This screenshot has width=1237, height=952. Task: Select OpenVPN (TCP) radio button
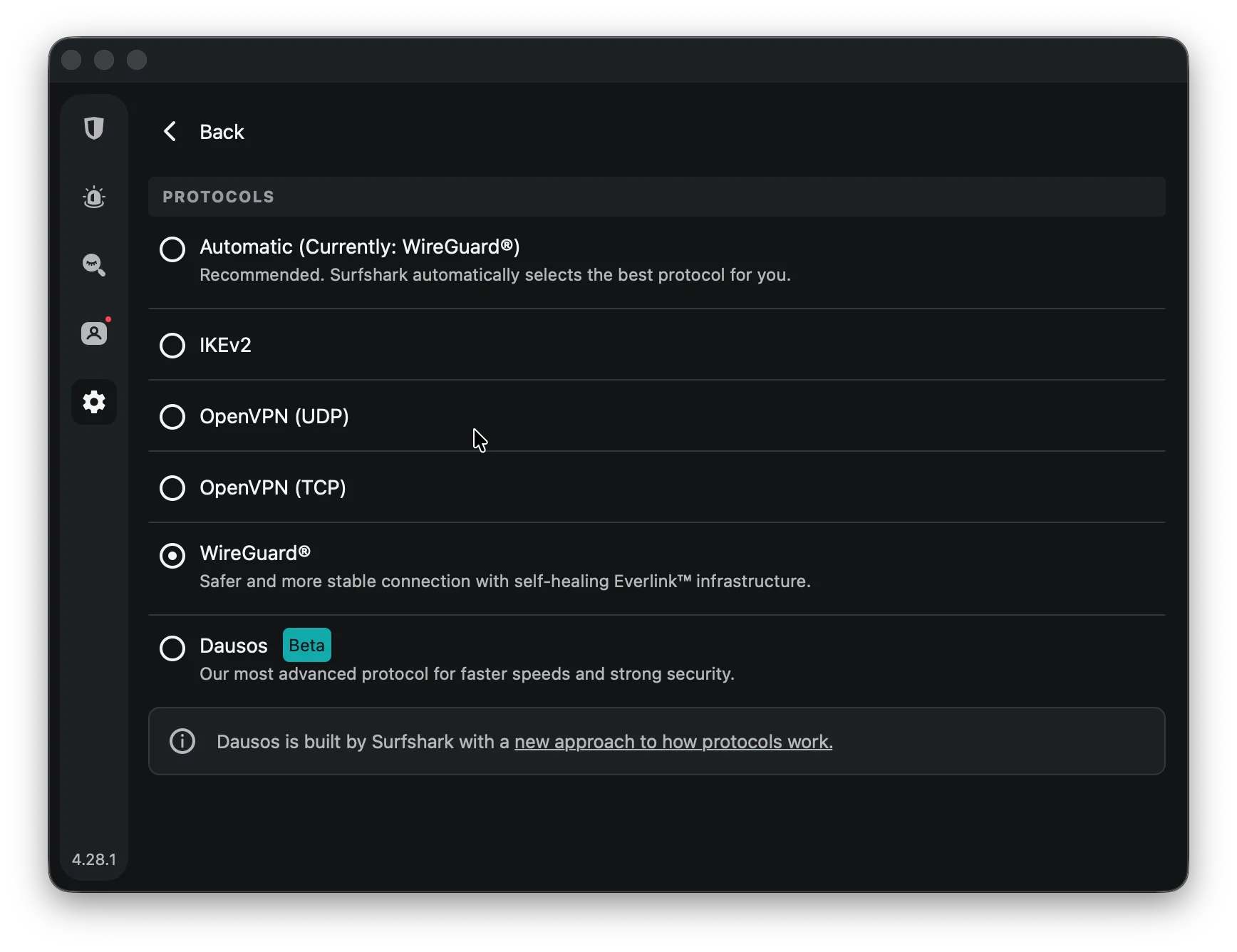172,488
